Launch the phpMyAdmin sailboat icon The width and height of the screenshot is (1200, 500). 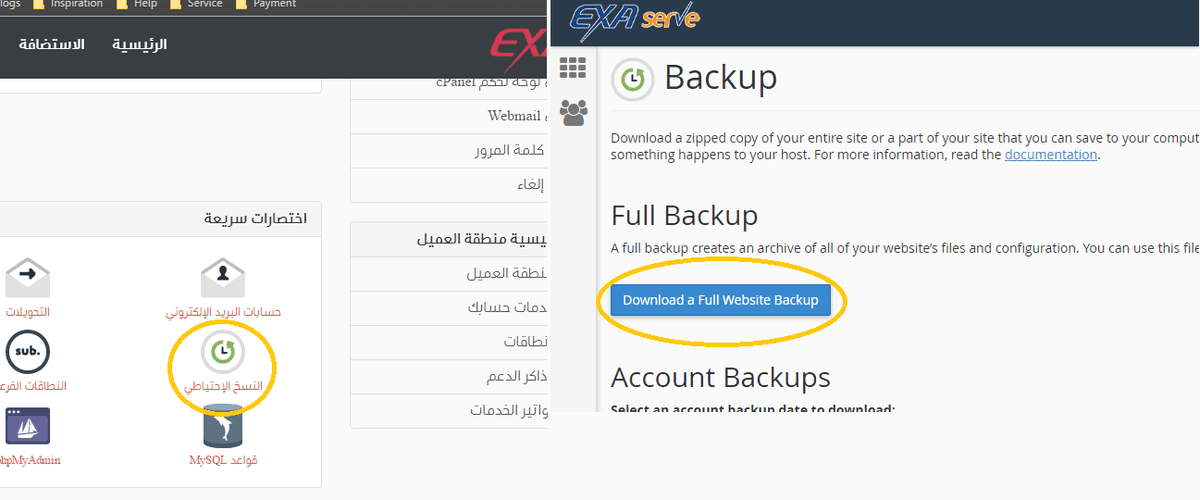(27, 426)
